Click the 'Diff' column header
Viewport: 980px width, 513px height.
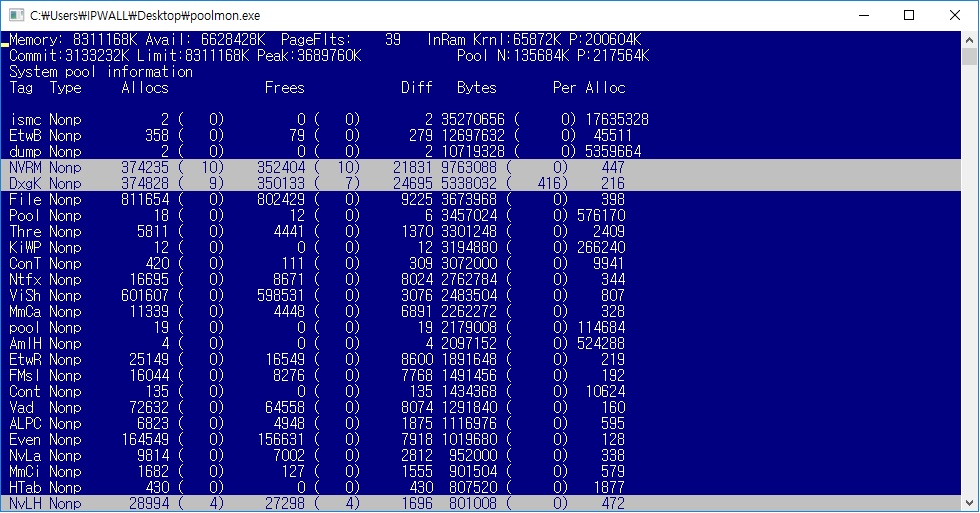(417, 87)
